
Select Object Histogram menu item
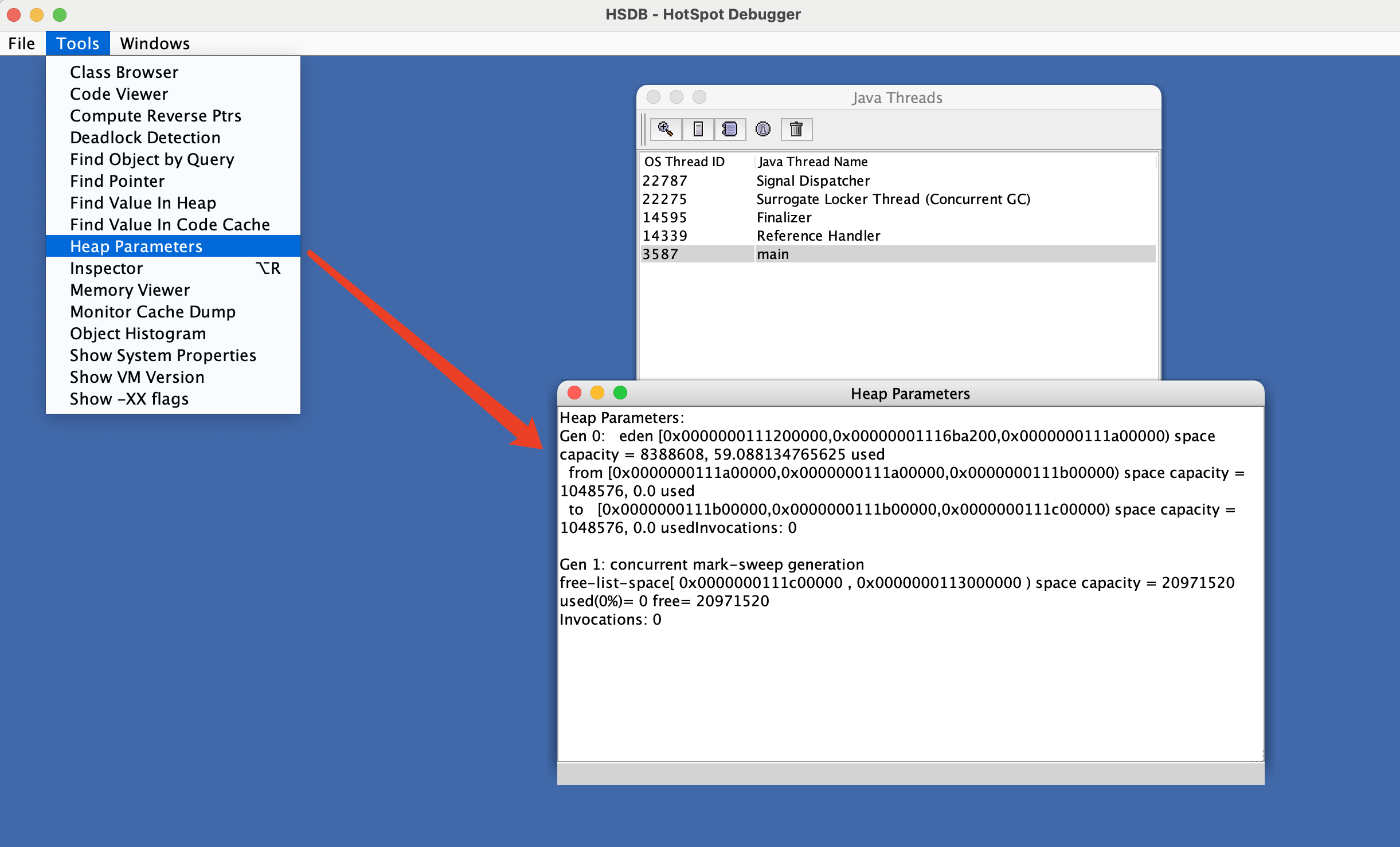click(138, 334)
